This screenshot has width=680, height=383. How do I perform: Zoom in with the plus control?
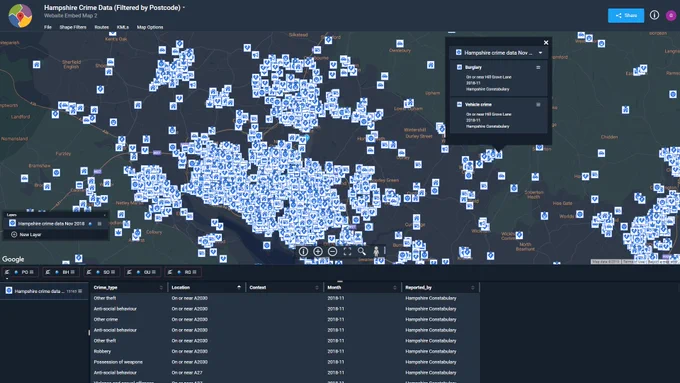(318, 251)
